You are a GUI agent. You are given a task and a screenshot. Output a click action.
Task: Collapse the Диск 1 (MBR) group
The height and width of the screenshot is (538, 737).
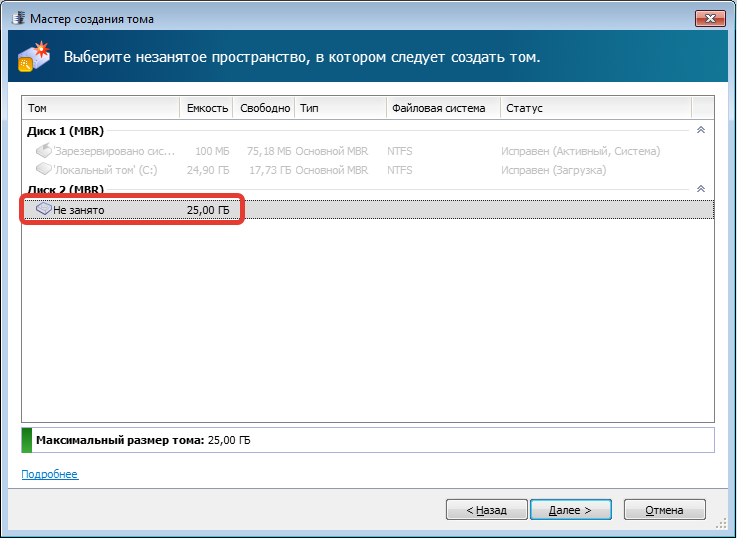pyautogui.click(x=700, y=130)
